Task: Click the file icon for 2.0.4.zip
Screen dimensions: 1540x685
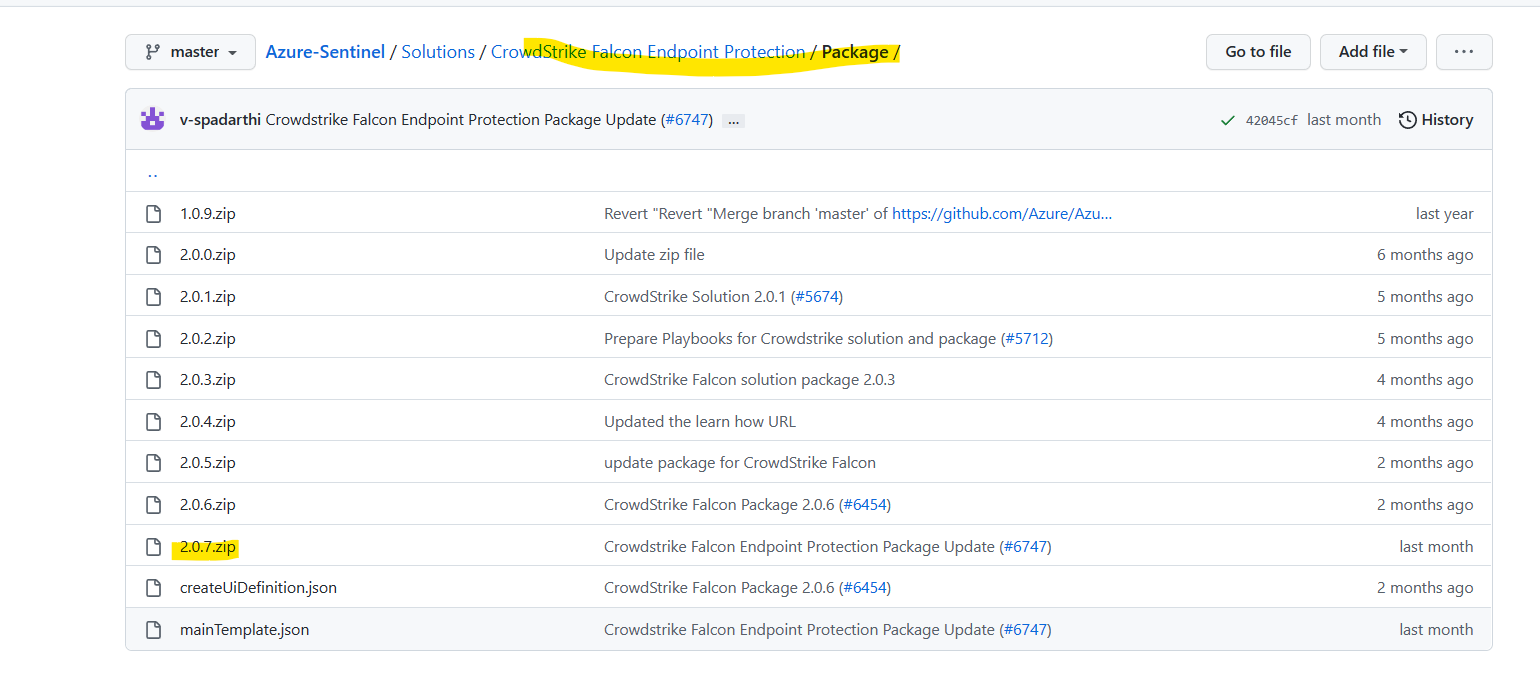Action: [153, 422]
